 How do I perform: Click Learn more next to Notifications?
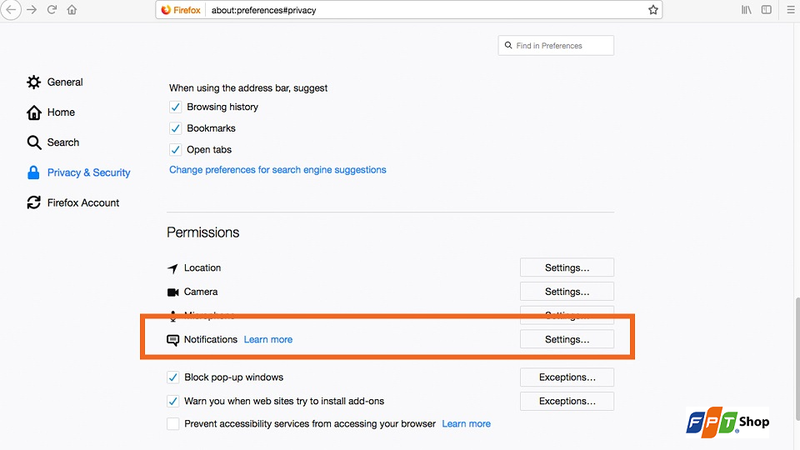click(x=268, y=340)
